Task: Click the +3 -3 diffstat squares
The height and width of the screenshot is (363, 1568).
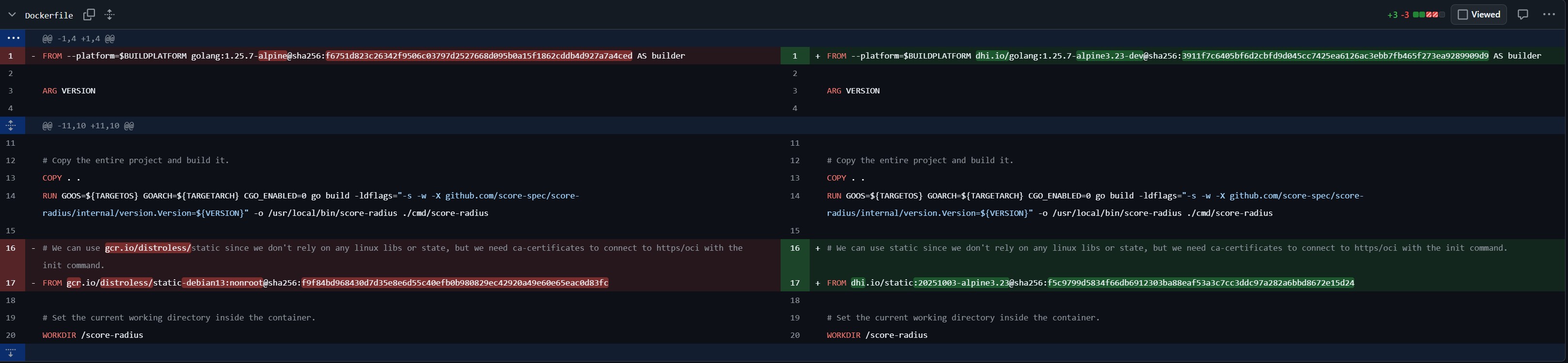Action: click(x=1428, y=15)
